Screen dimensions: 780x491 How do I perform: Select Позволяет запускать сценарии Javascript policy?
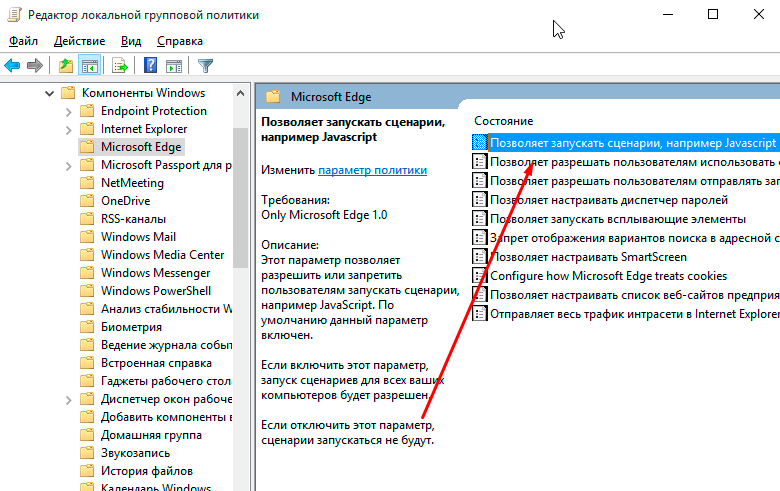pos(633,143)
